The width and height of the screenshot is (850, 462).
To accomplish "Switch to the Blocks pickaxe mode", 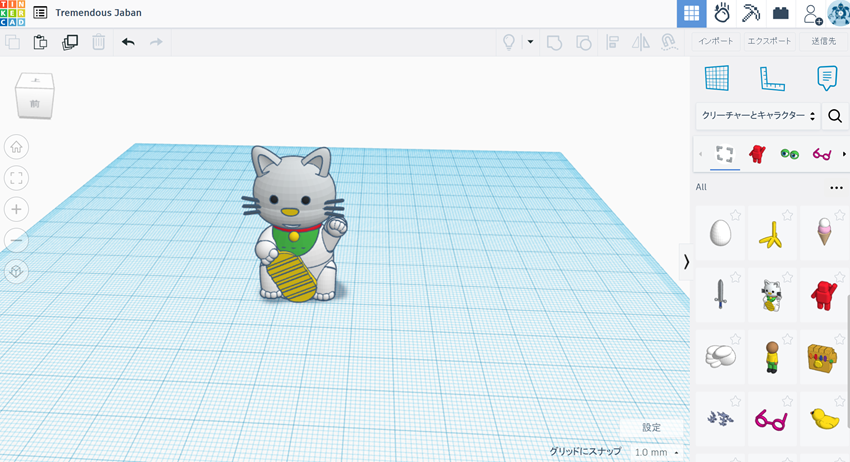I will (752, 13).
